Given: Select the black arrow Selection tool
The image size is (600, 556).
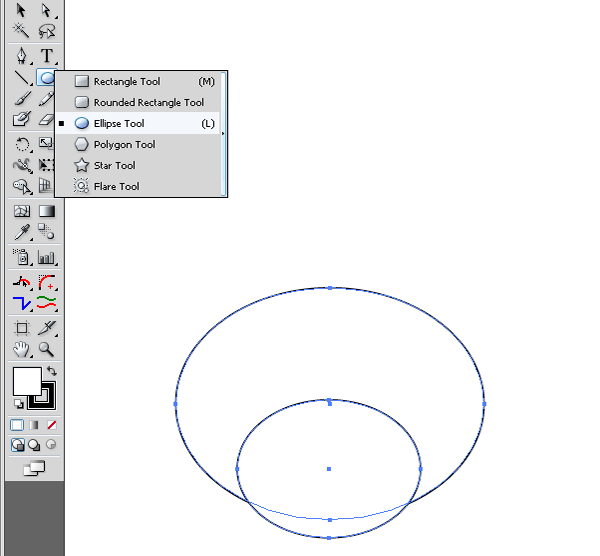Looking at the screenshot, I should click(21, 10).
